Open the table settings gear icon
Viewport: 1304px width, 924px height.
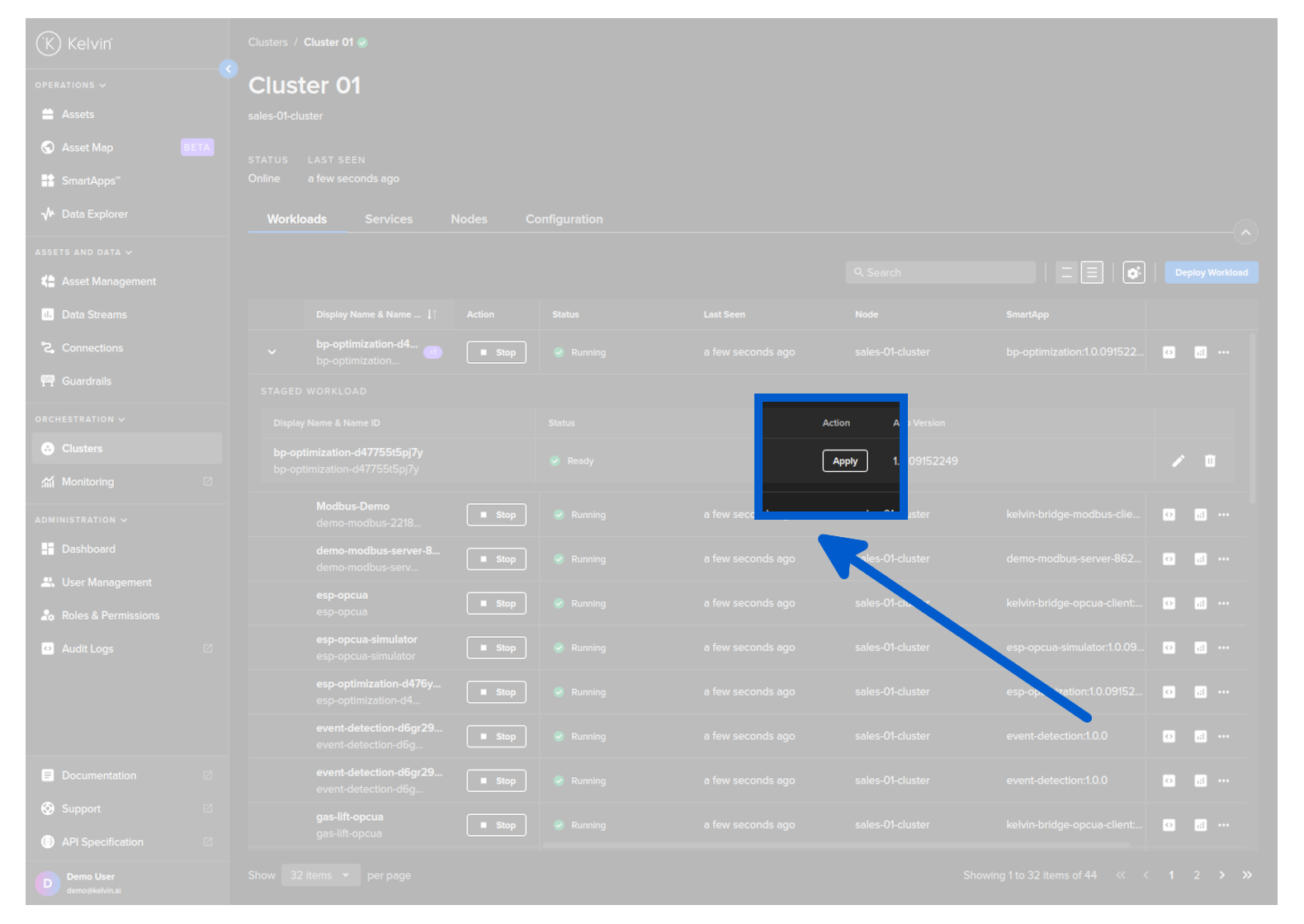[1133, 273]
